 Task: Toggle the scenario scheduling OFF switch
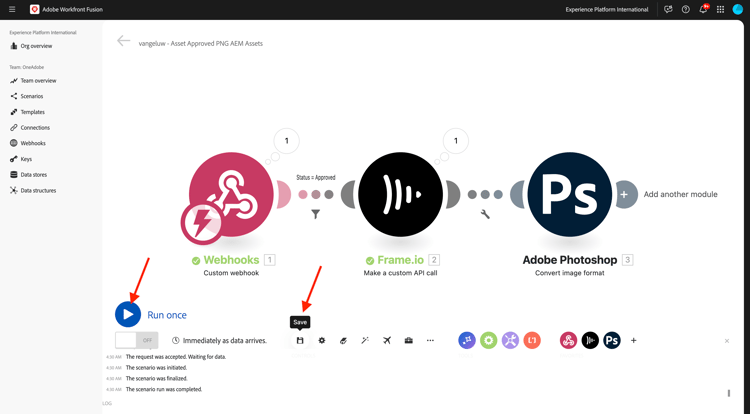pos(137,340)
